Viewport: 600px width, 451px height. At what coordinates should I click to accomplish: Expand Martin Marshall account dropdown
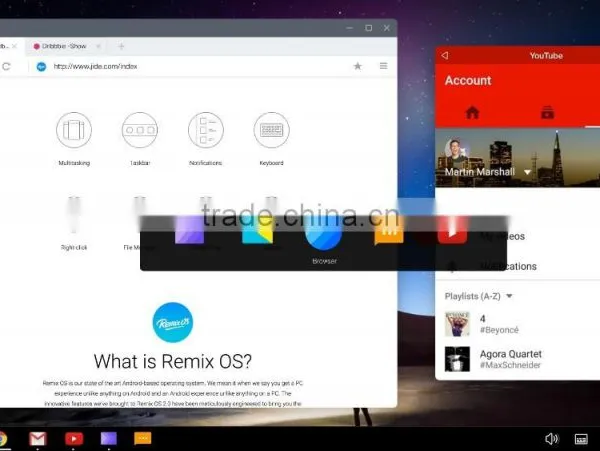point(527,172)
